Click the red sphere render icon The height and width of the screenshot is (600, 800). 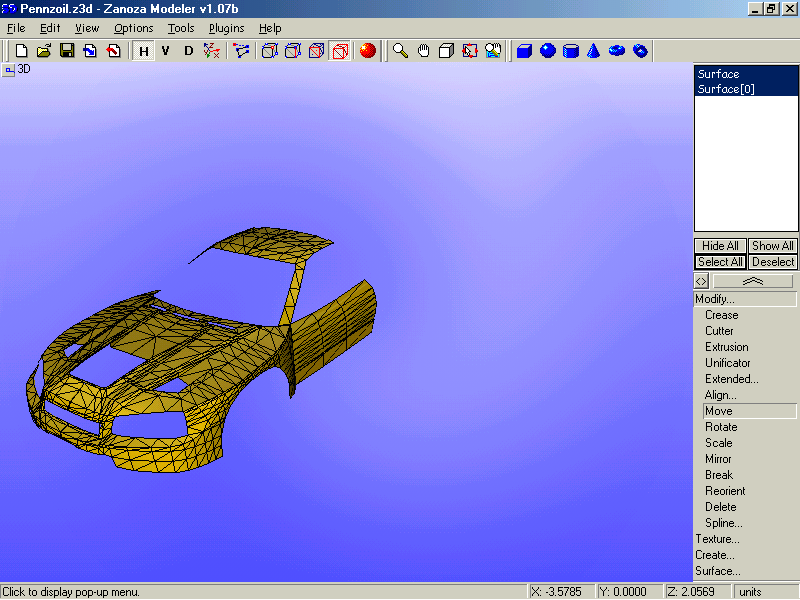point(368,51)
